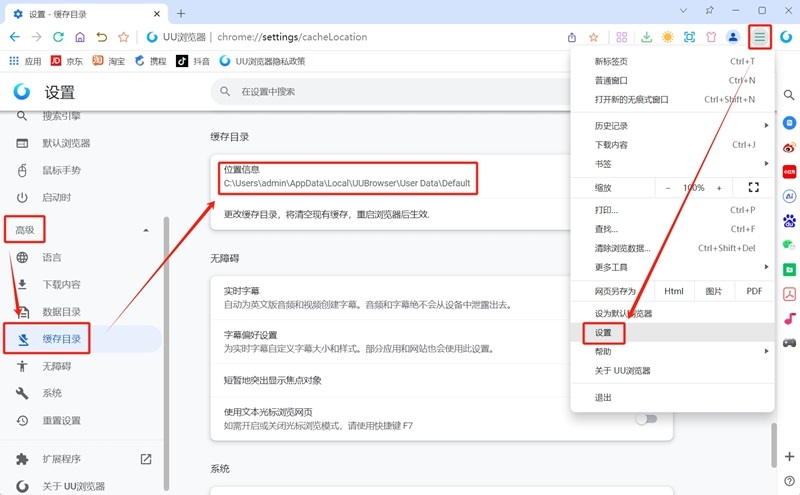Open the WeChat sidebar icon
This screenshot has height=495, width=800.
point(789,245)
